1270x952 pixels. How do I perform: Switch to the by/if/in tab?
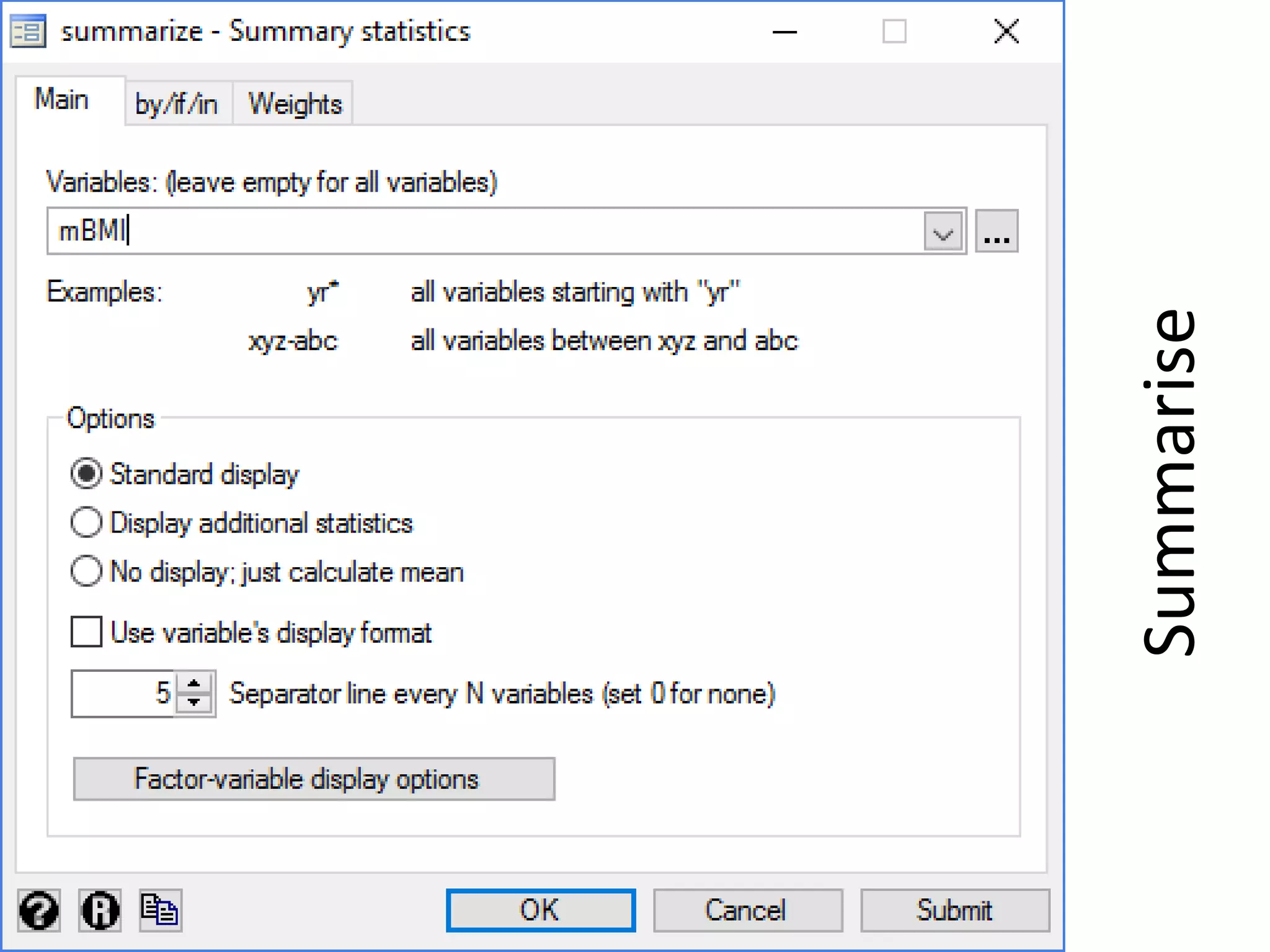(x=177, y=104)
